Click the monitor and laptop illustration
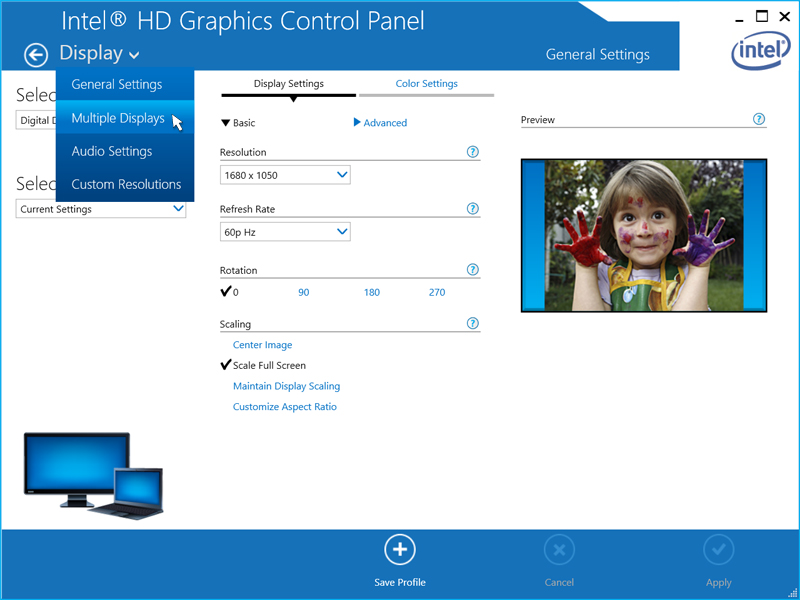 point(93,476)
